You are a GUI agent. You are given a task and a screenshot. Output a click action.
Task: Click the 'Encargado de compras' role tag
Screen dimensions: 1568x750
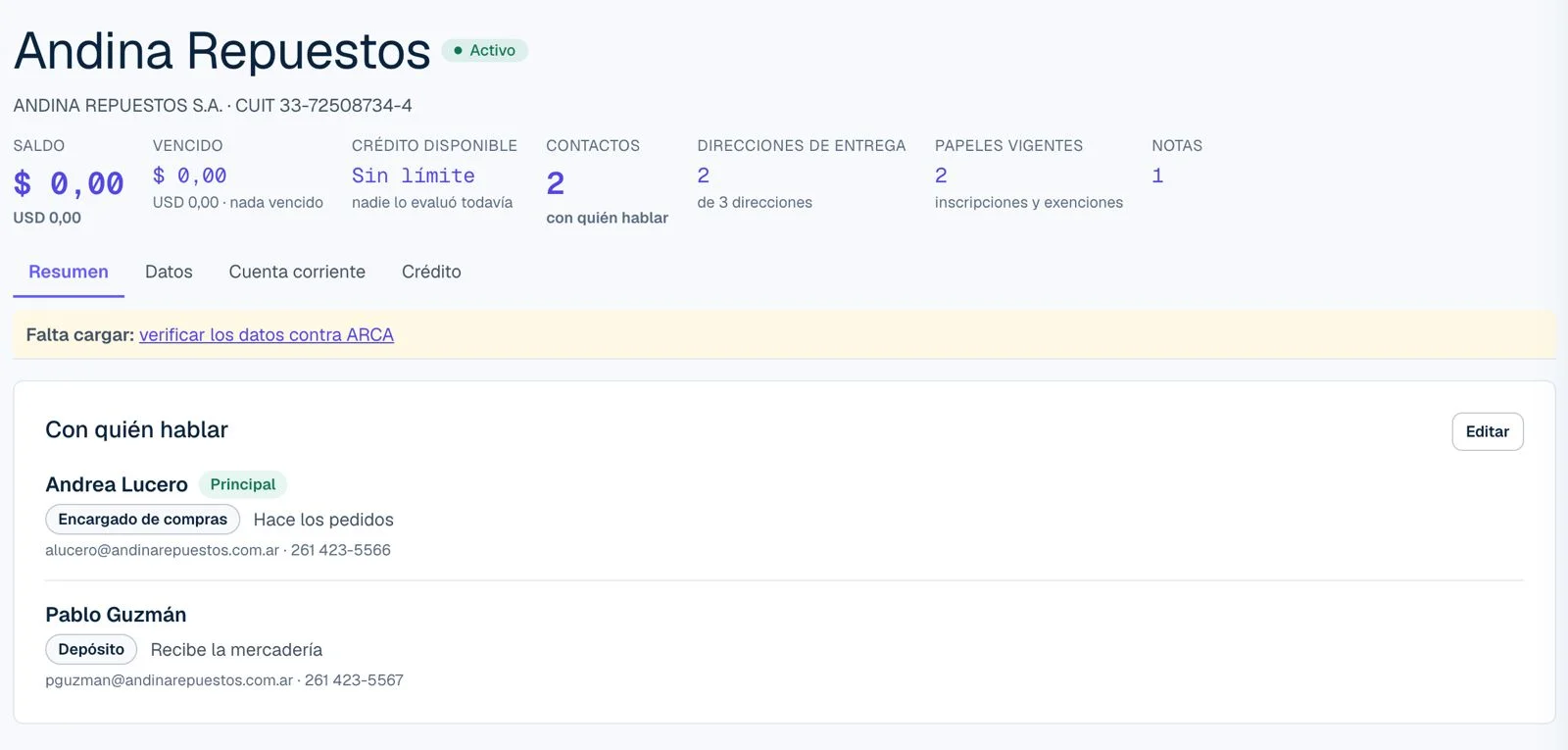tap(142, 520)
